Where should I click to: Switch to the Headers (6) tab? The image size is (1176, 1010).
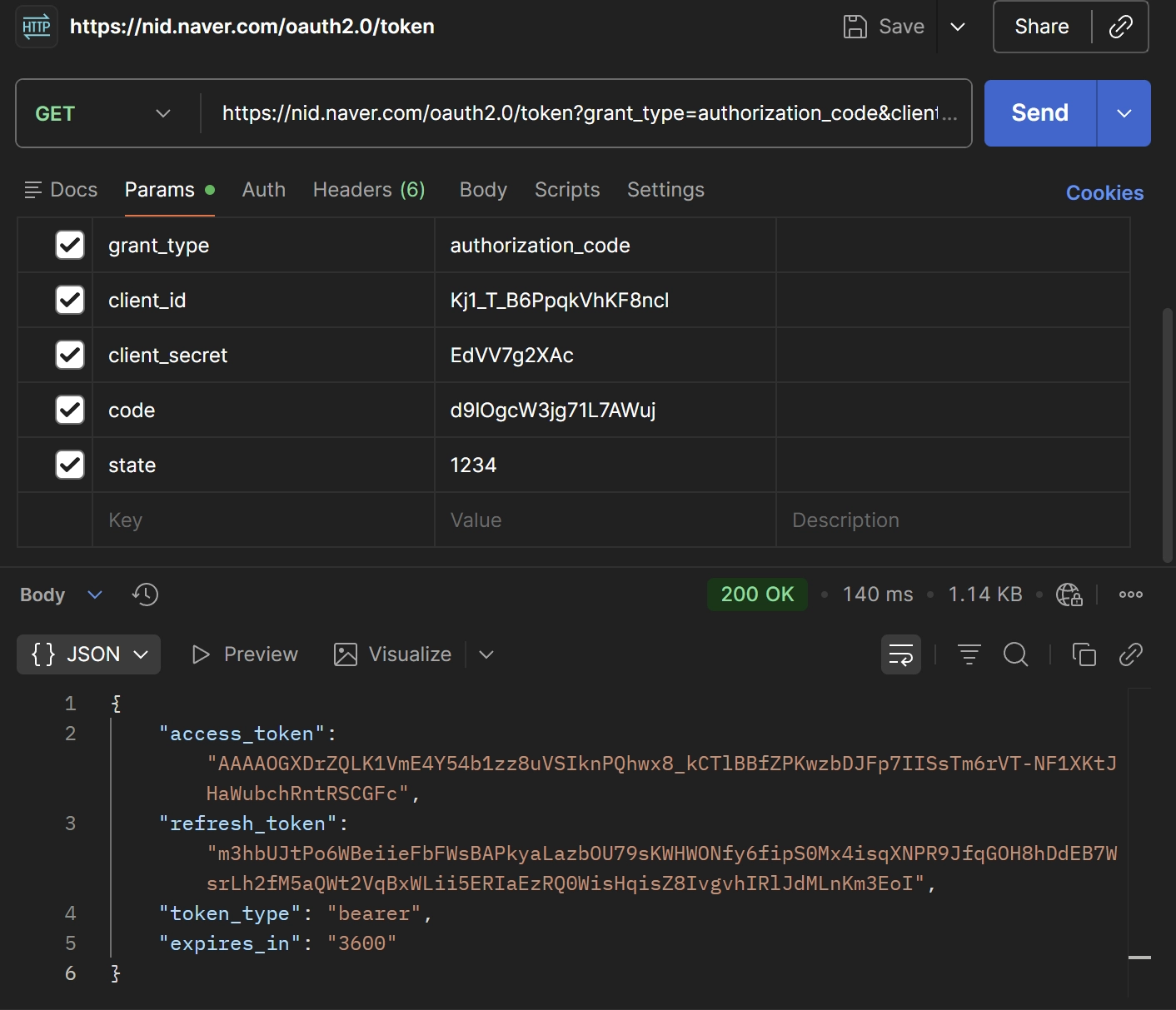(369, 190)
